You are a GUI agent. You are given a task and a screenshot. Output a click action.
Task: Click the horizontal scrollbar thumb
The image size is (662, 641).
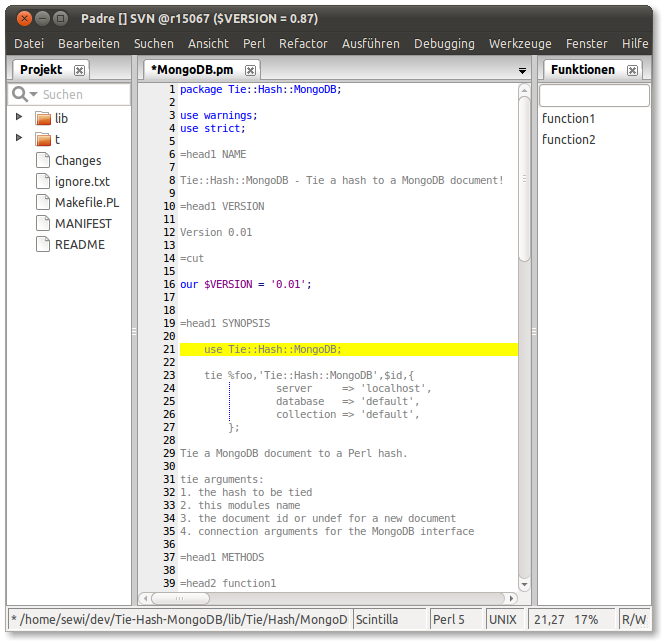point(180,598)
